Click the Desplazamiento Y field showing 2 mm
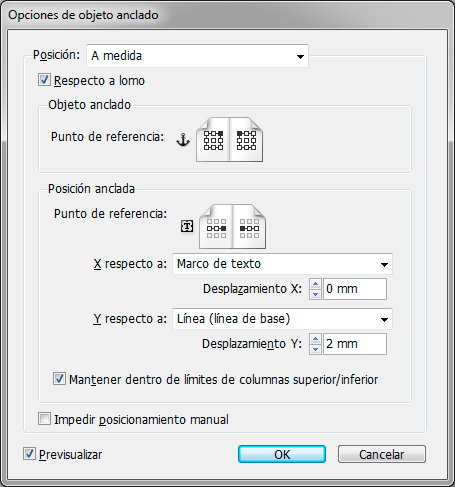Viewport: 455px width, 487px height. tap(355, 344)
